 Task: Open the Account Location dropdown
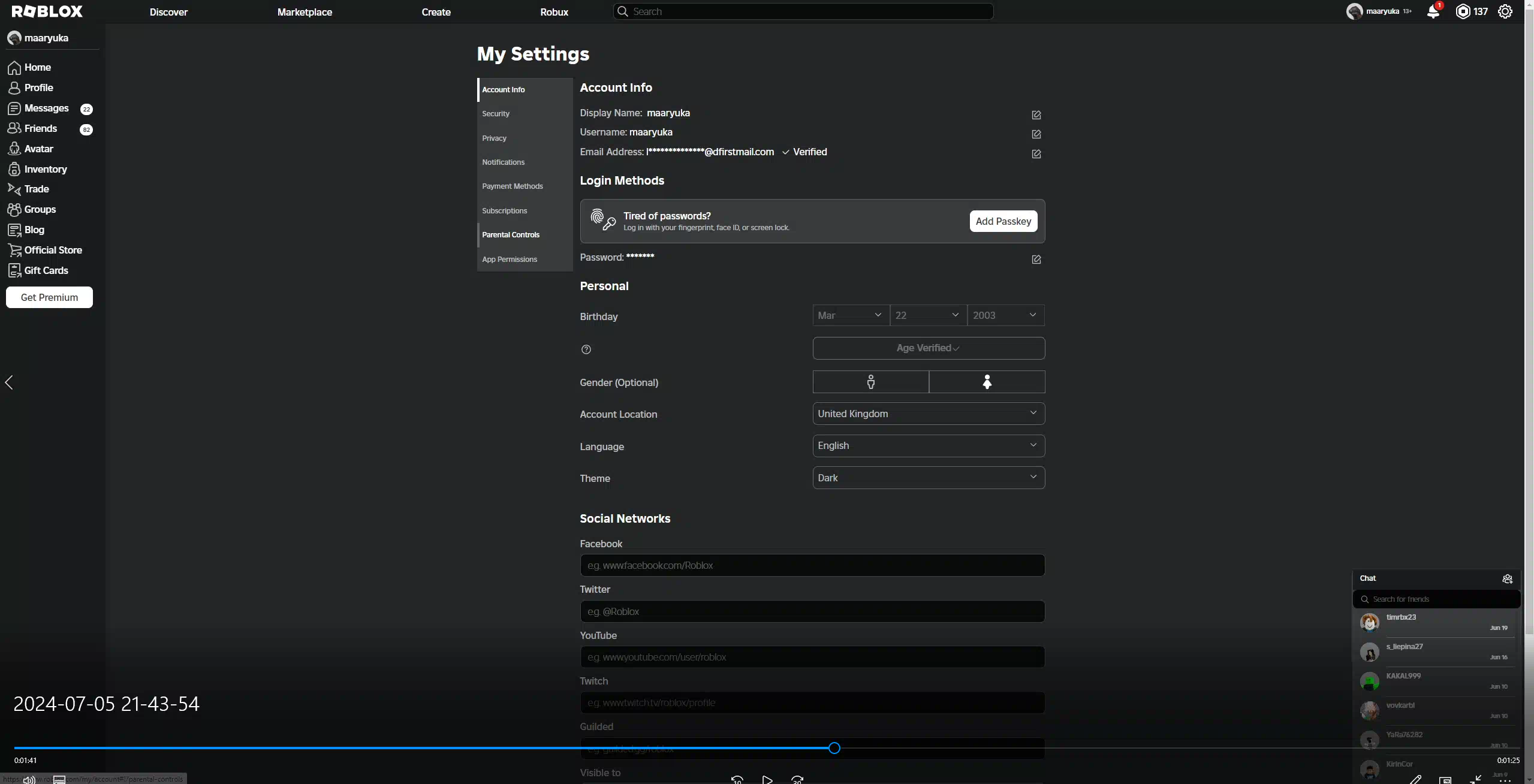click(x=929, y=414)
